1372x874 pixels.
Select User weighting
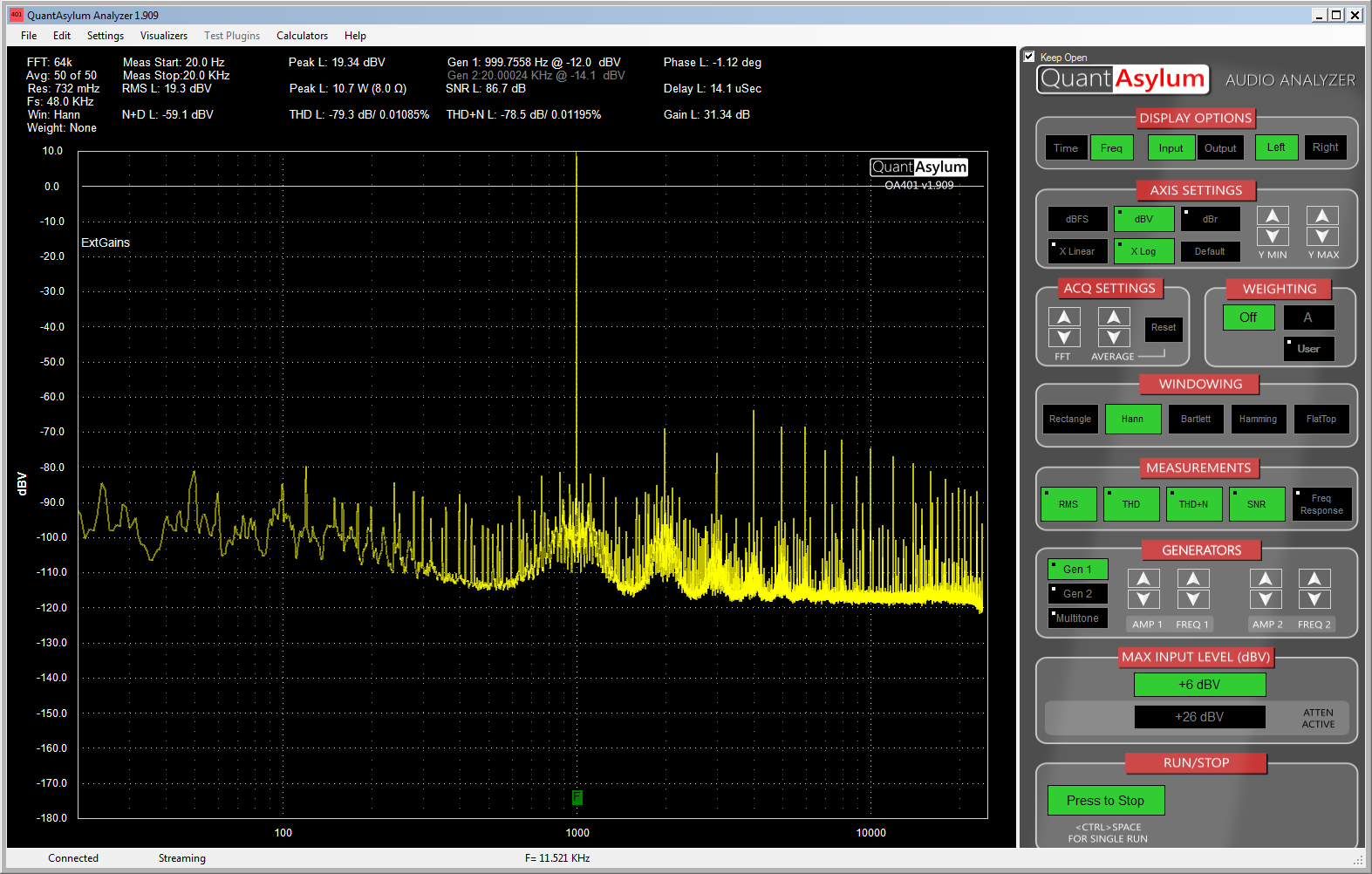point(1308,349)
